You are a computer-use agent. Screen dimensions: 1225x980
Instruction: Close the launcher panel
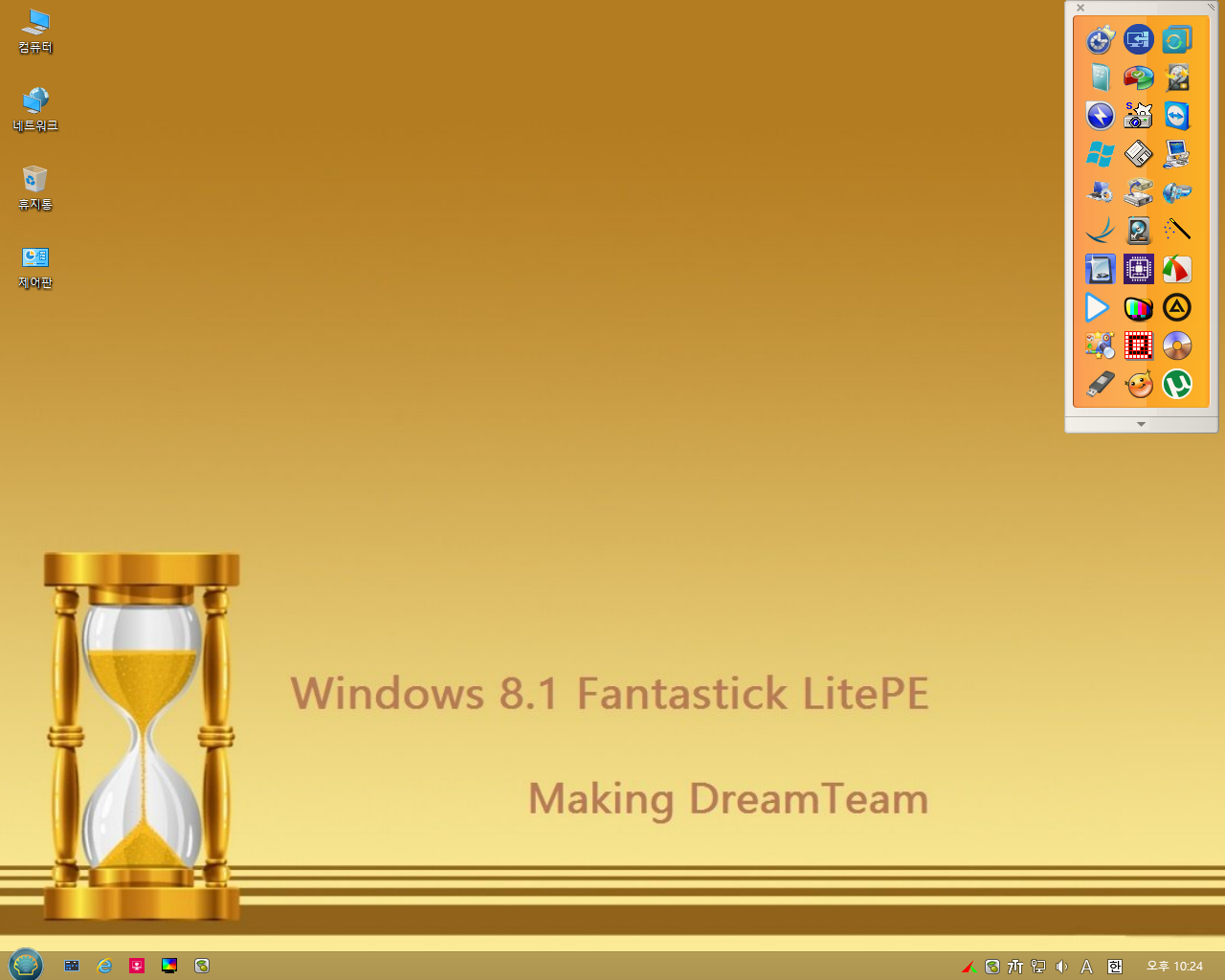[x=1080, y=8]
